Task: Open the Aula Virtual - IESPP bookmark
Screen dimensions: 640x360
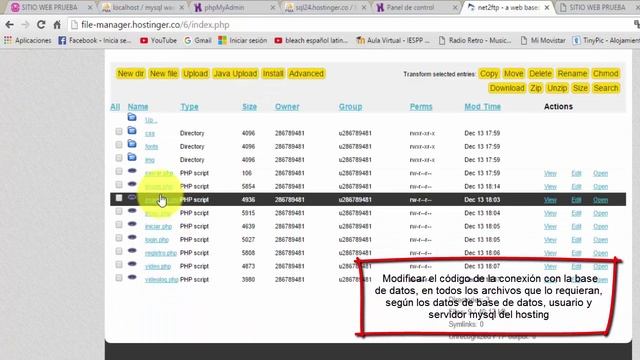Action: [x=393, y=40]
